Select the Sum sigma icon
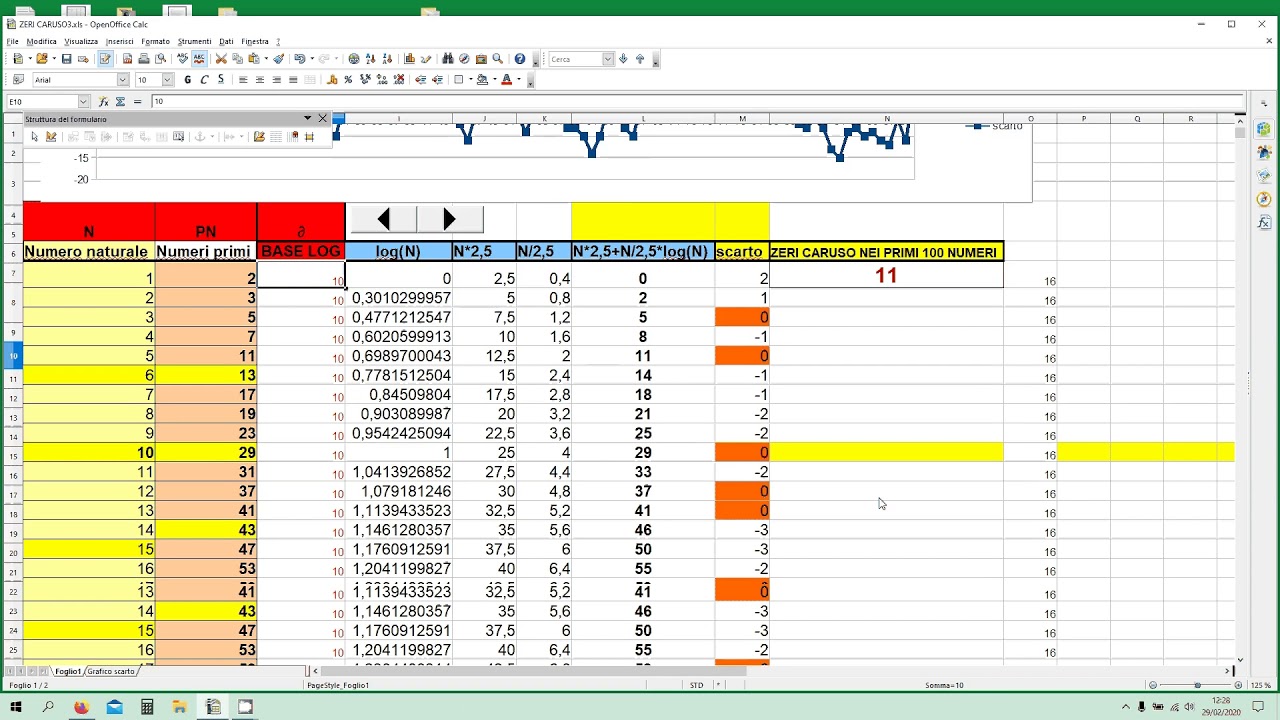The image size is (1280, 720). coord(120,101)
